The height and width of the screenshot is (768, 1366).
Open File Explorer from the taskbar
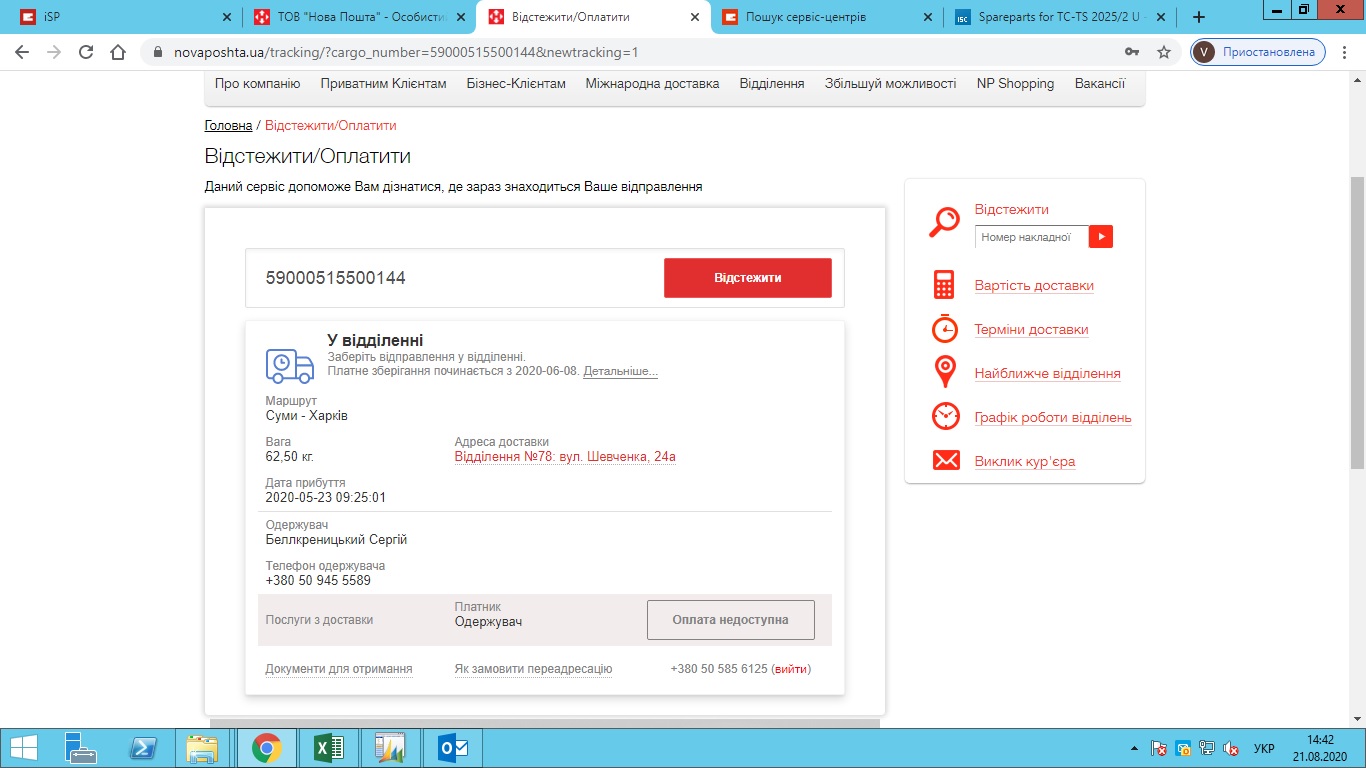(202, 747)
